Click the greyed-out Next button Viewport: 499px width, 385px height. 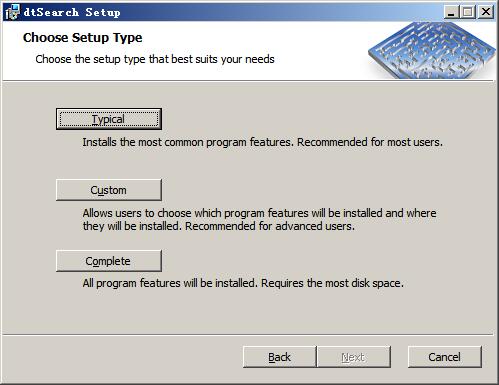pyautogui.click(x=353, y=357)
